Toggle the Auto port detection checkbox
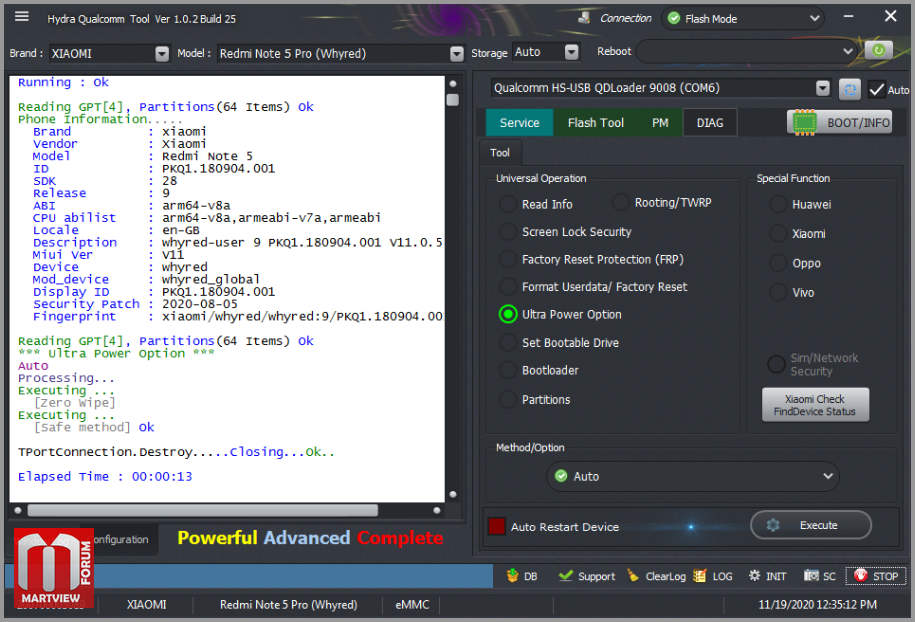915x622 pixels. point(876,89)
